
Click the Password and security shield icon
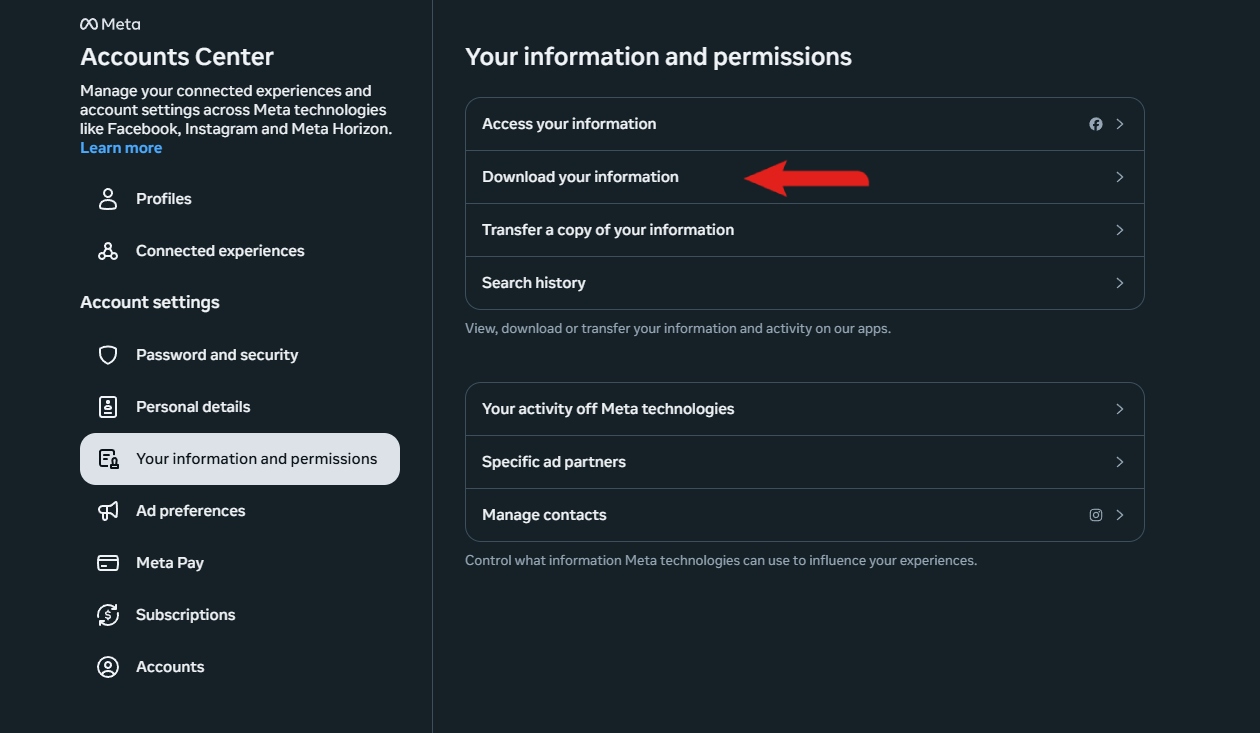pos(108,355)
